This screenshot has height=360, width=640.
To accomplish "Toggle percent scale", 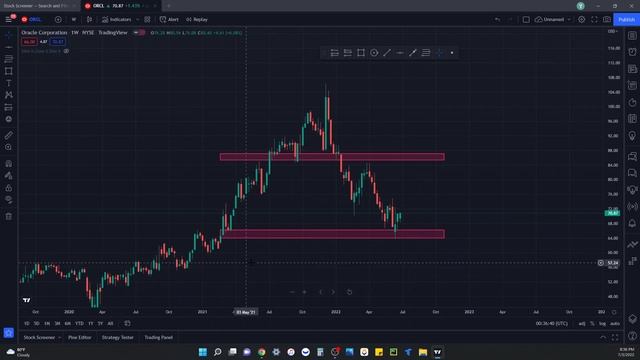I will (x=592, y=323).
